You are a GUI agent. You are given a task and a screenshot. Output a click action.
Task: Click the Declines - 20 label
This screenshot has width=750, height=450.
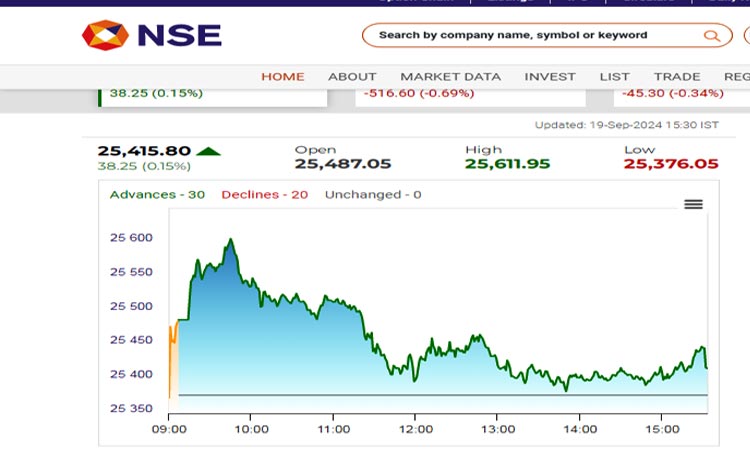pyautogui.click(x=265, y=195)
